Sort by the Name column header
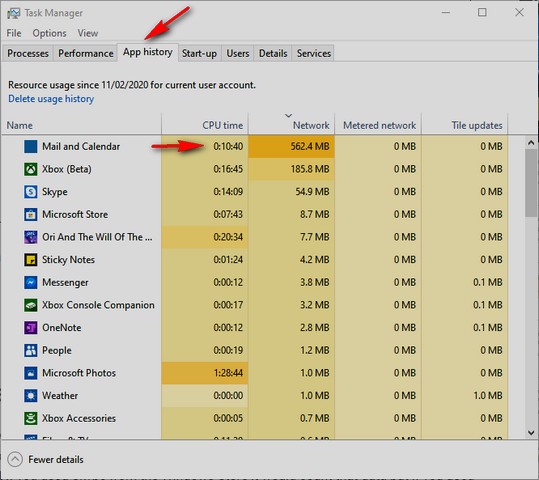This screenshot has height=480, width=539. click(x=81, y=125)
